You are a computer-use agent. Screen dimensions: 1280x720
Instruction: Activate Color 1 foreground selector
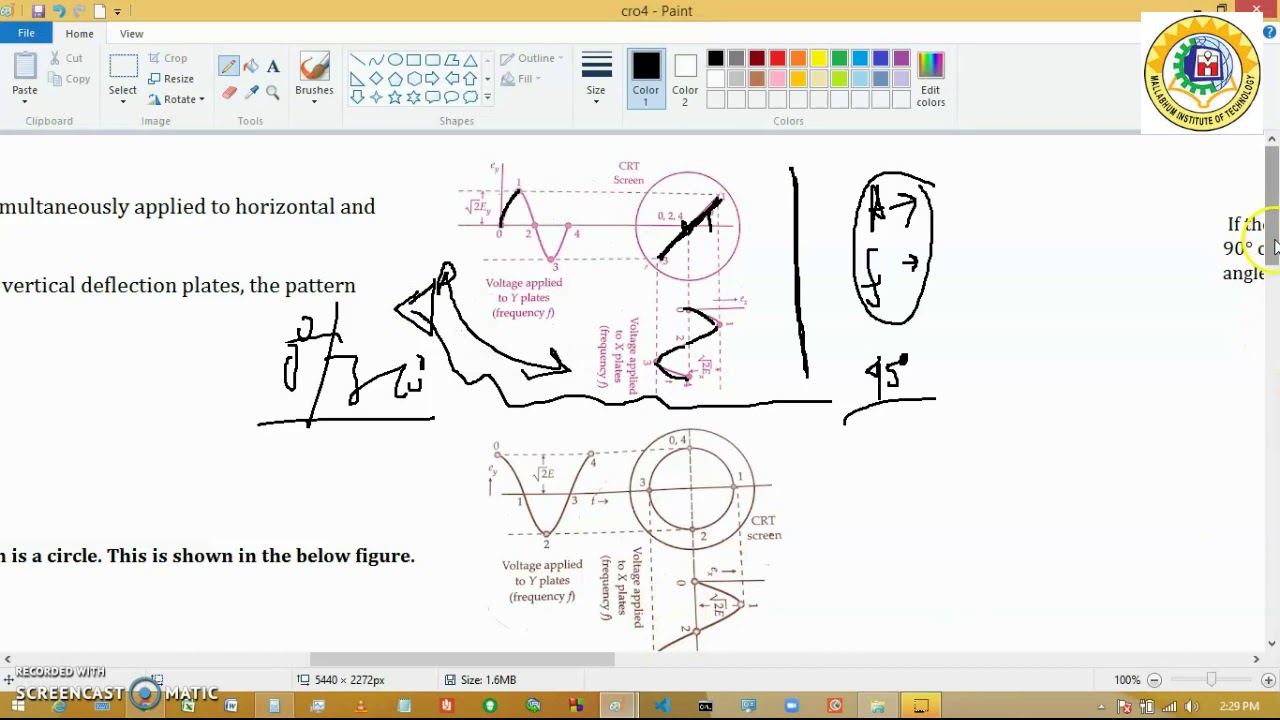[x=646, y=78]
